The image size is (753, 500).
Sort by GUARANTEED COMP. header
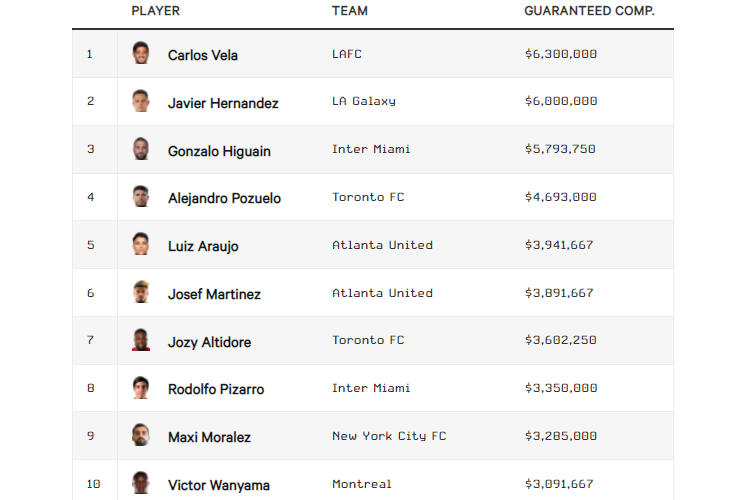click(x=589, y=11)
